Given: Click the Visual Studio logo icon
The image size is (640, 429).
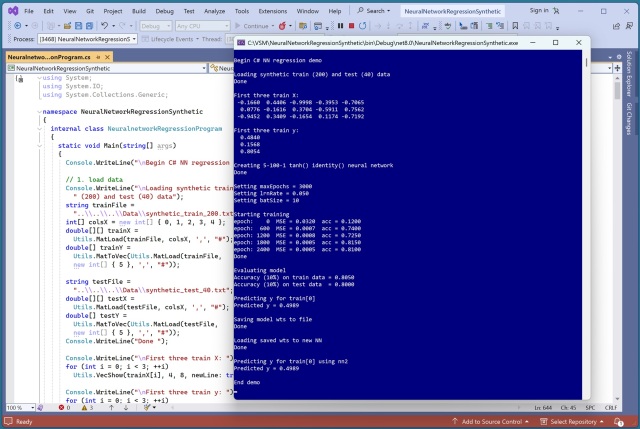Looking at the screenshot, I should (13, 11).
